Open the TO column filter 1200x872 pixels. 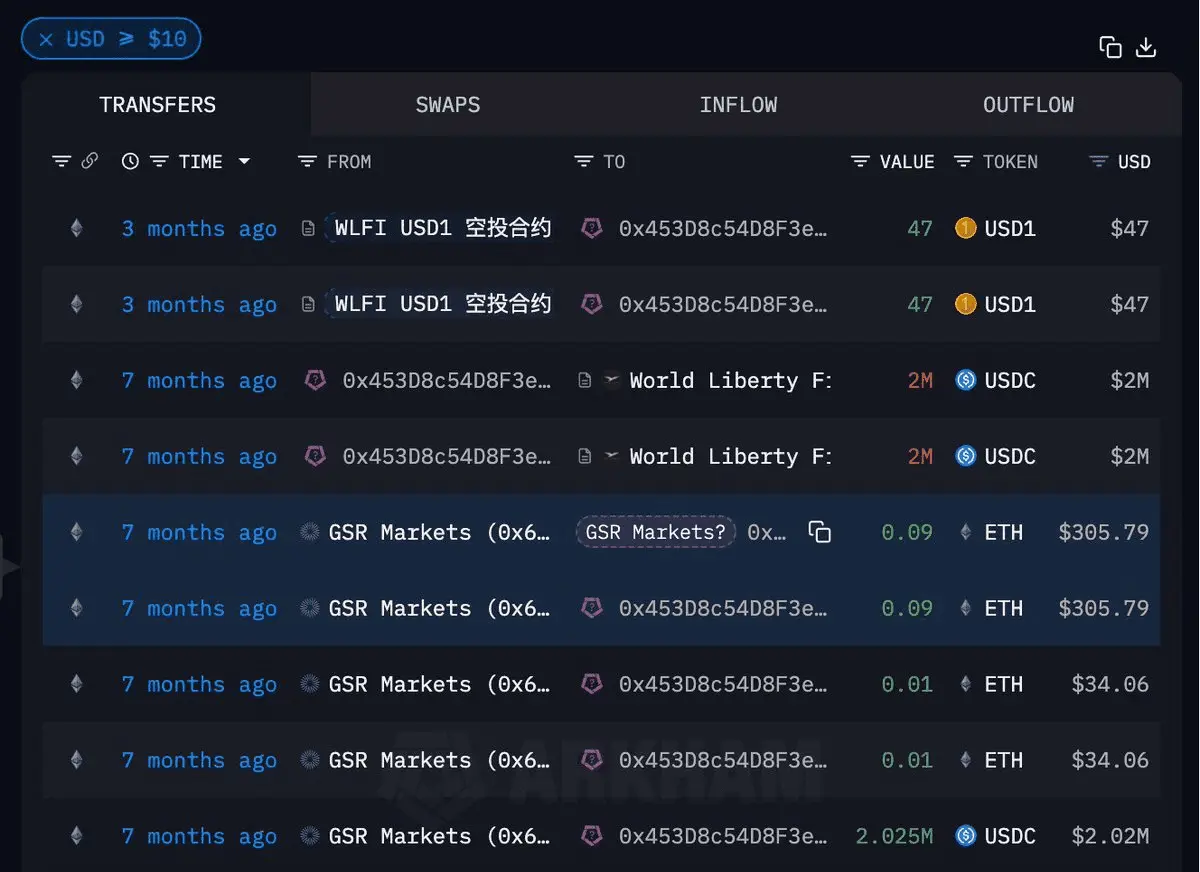click(x=584, y=161)
